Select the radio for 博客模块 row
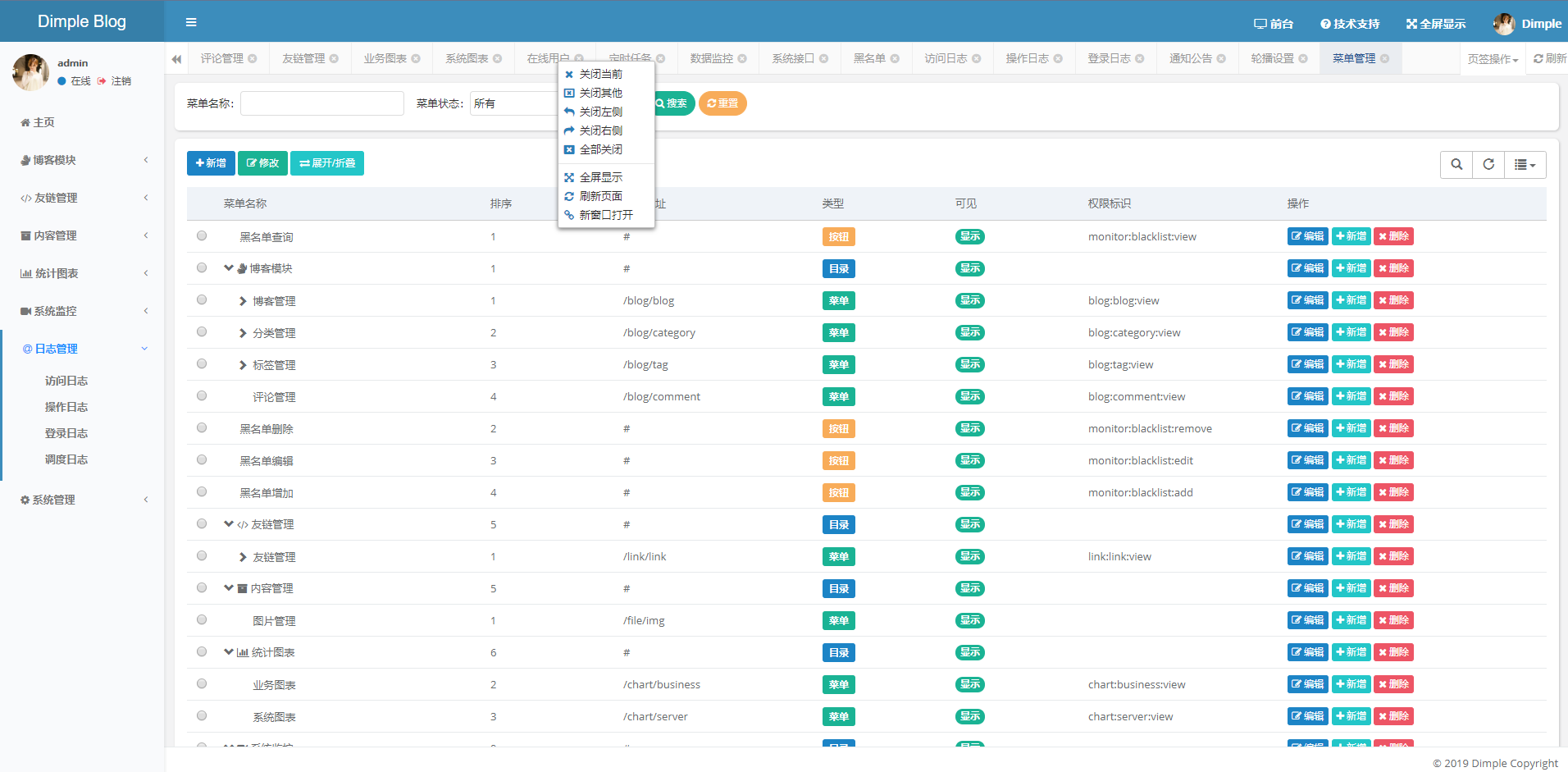 202,267
